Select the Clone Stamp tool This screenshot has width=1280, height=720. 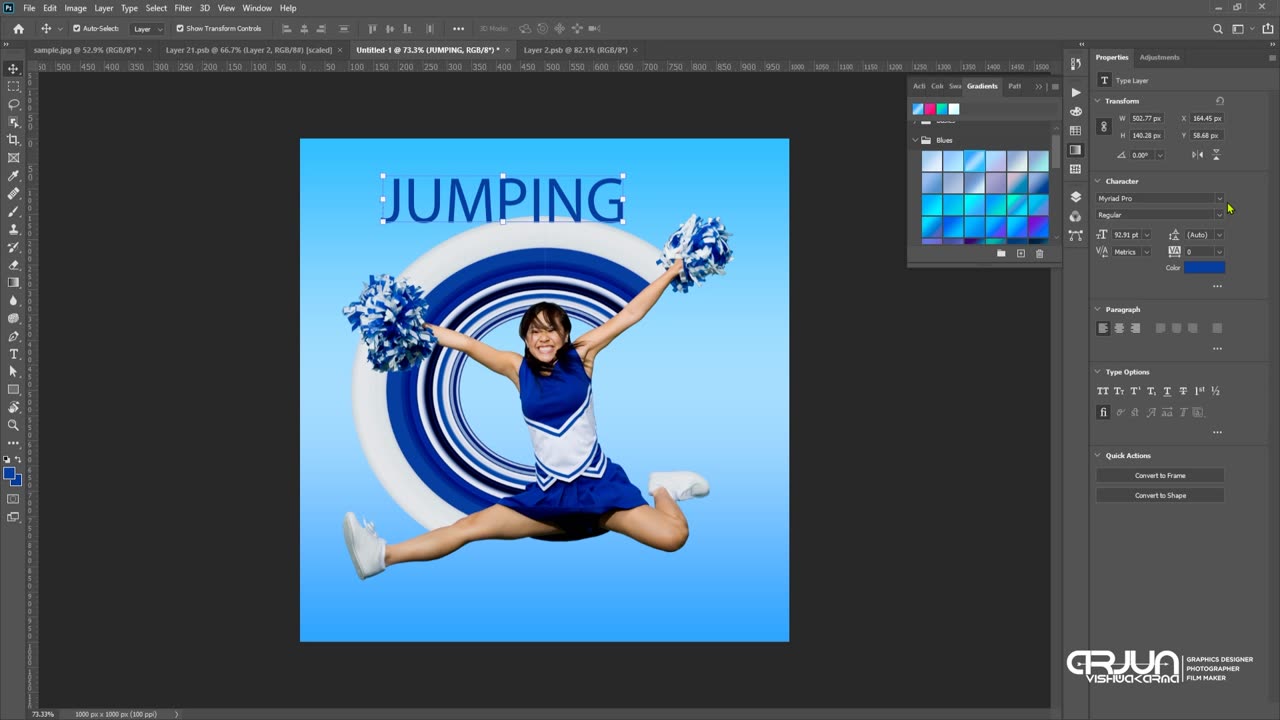tap(13, 229)
